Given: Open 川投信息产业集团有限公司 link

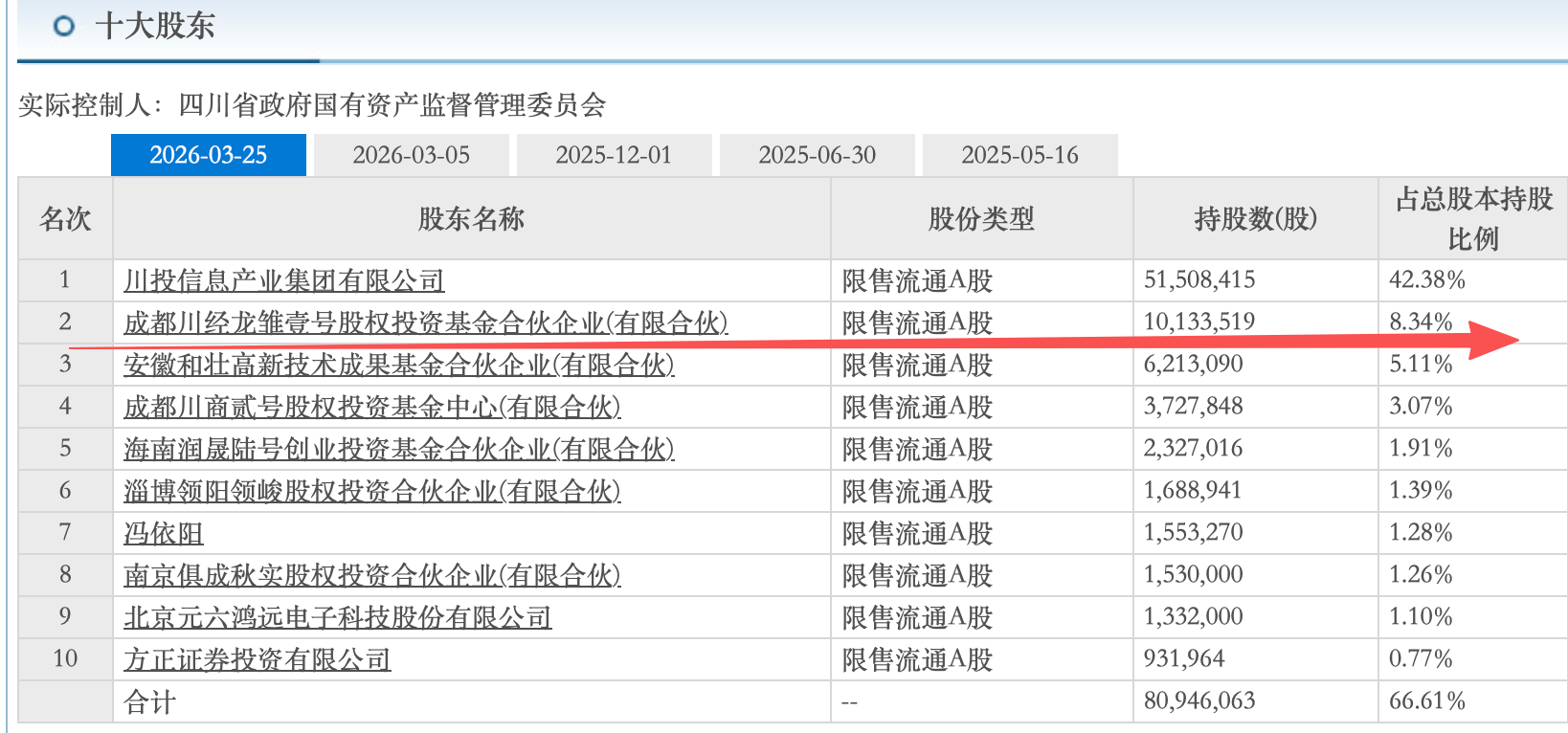Looking at the screenshot, I should point(284,280).
